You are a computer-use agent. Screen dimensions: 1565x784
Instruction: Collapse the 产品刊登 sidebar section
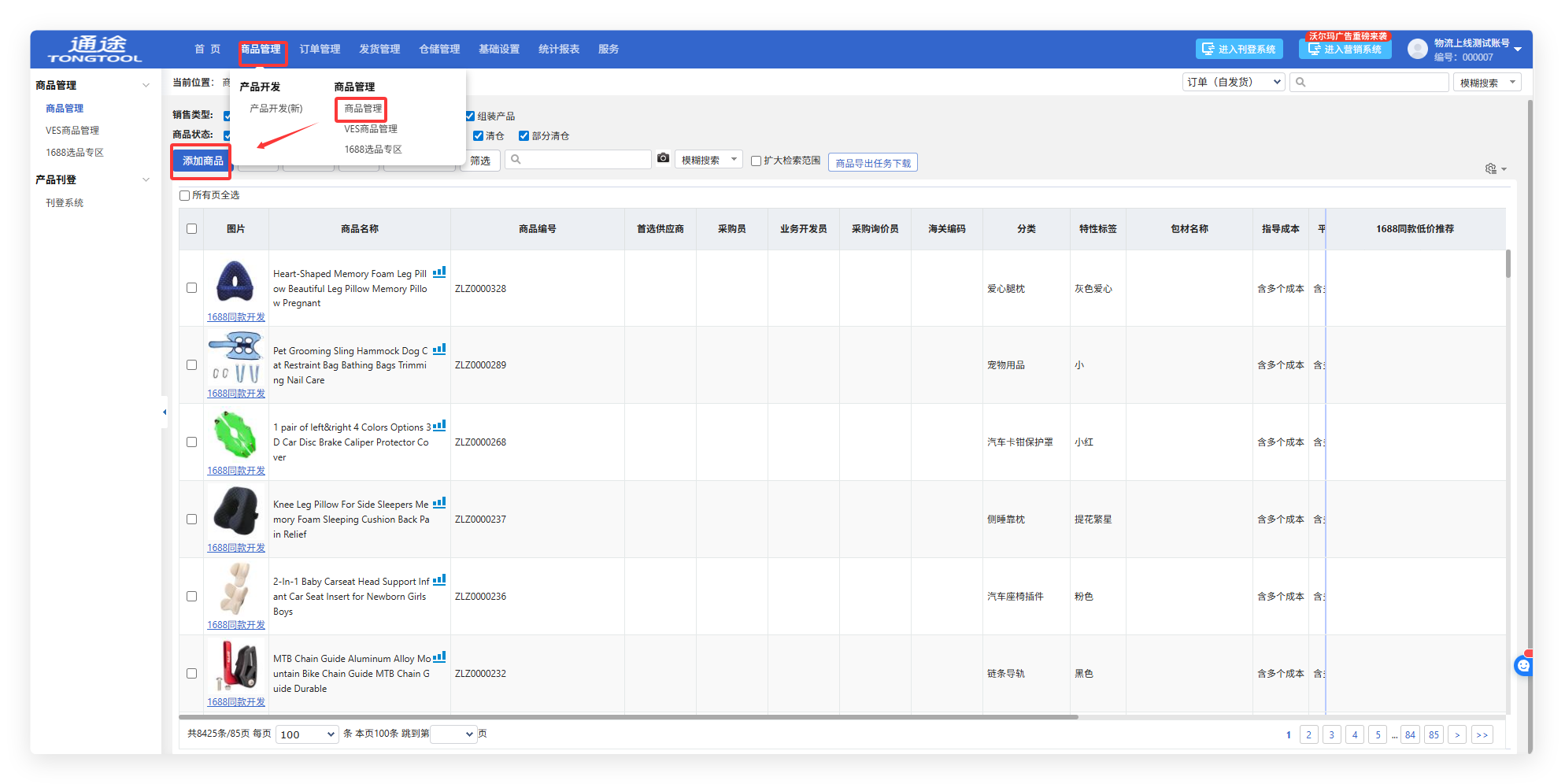coord(146,179)
